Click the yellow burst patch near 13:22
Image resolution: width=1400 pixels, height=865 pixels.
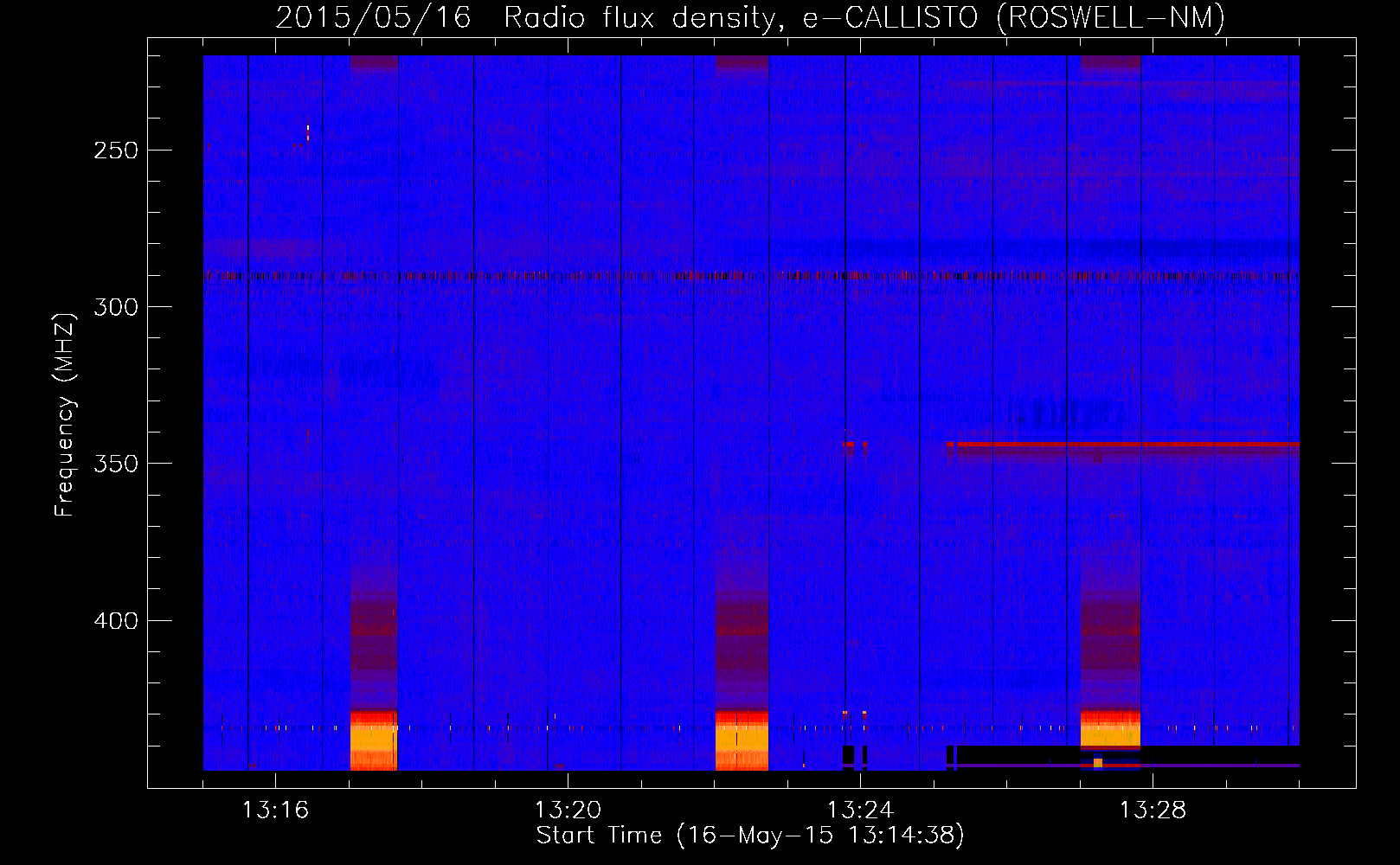tap(742, 739)
